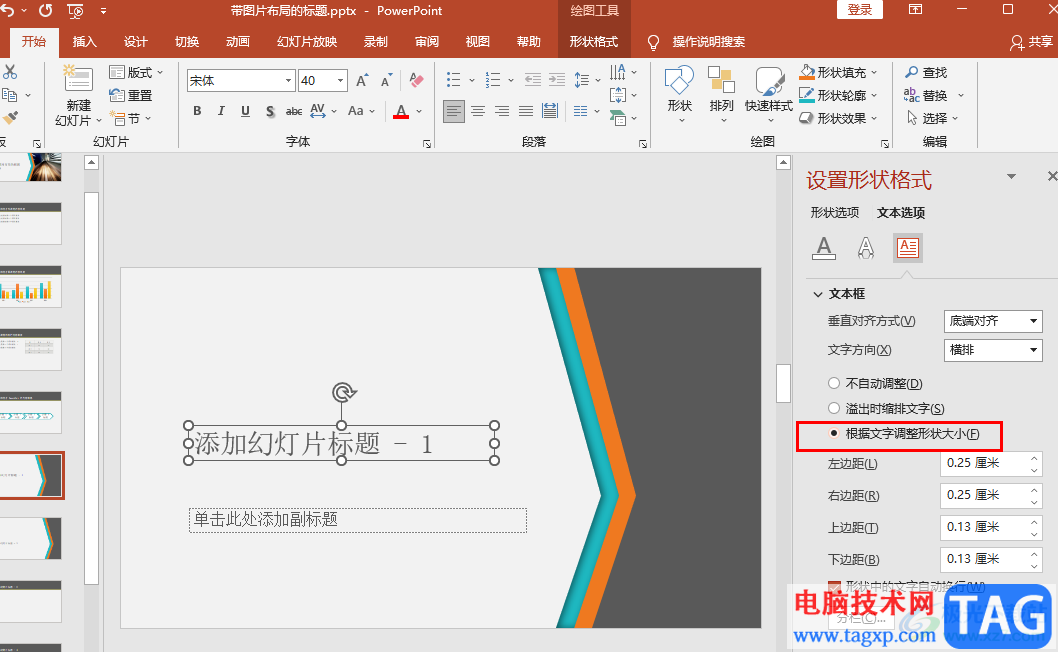Click increase indent level icon
The width and height of the screenshot is (1058, 652).
point(557,80)
